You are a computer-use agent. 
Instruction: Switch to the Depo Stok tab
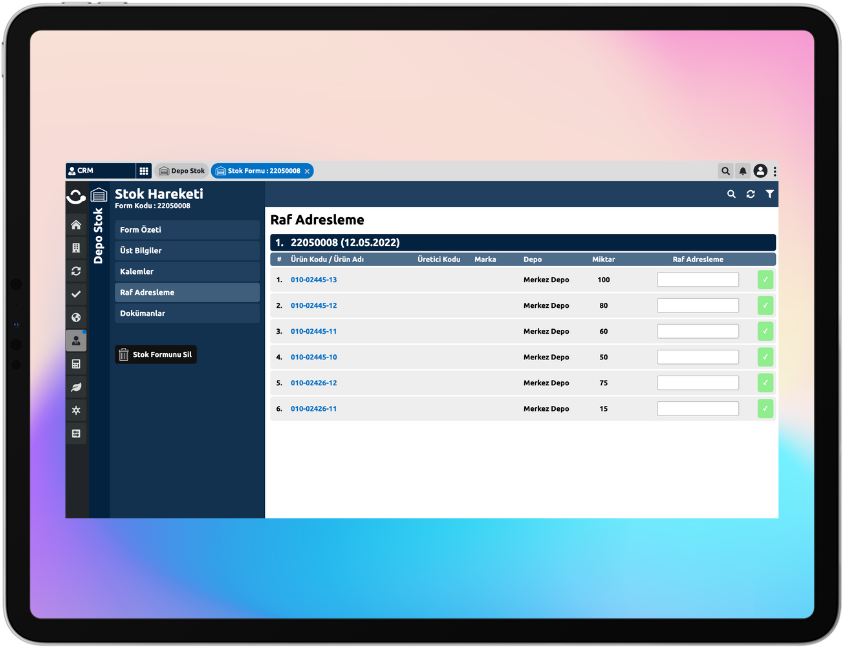182,171
